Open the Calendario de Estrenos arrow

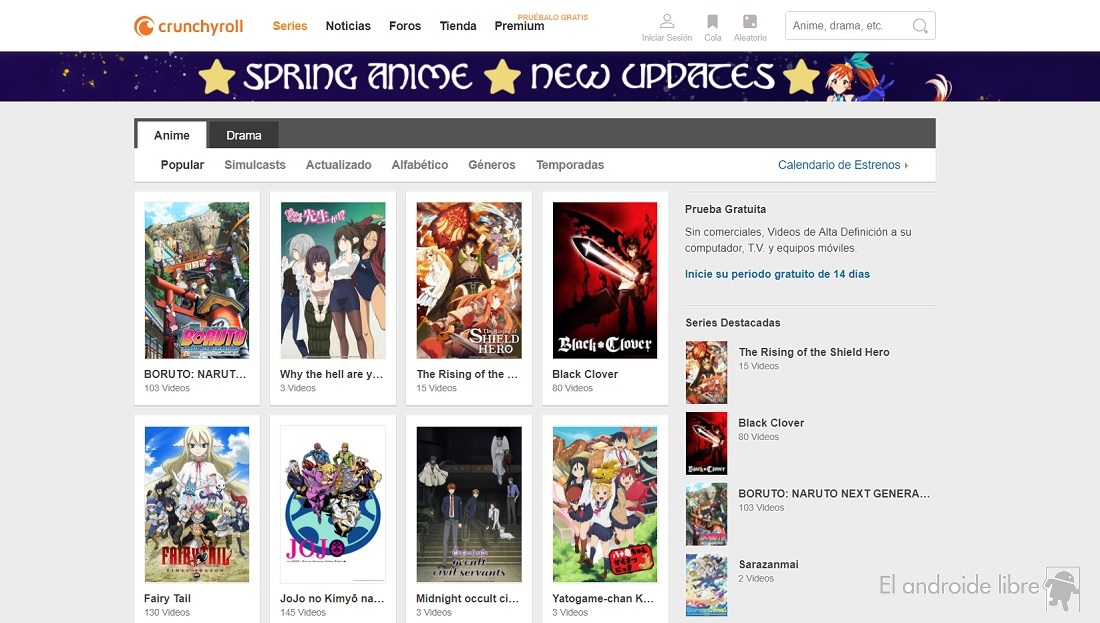[x=906, y=165]
